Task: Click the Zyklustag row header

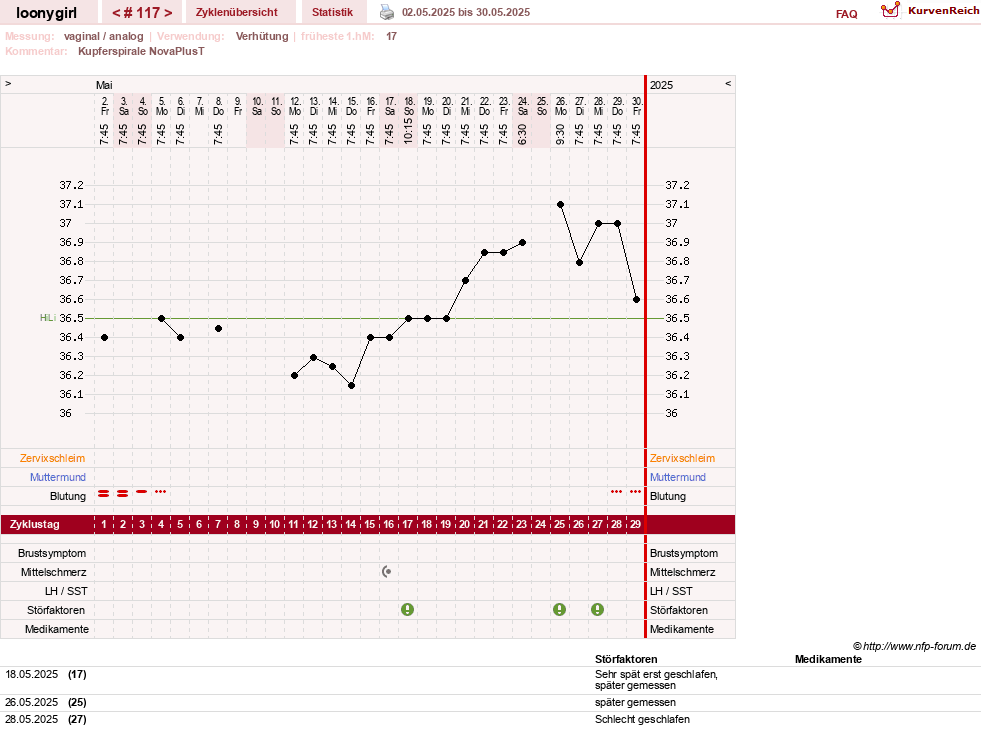Action: pyautogui.click(x=35, y=524)
